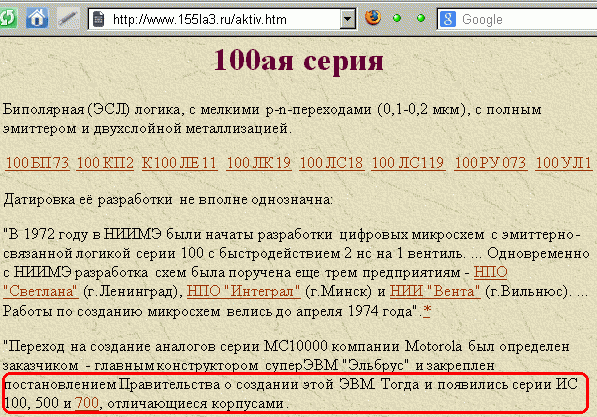Open the 100РУ073 chip link

(x=491, y=163)
